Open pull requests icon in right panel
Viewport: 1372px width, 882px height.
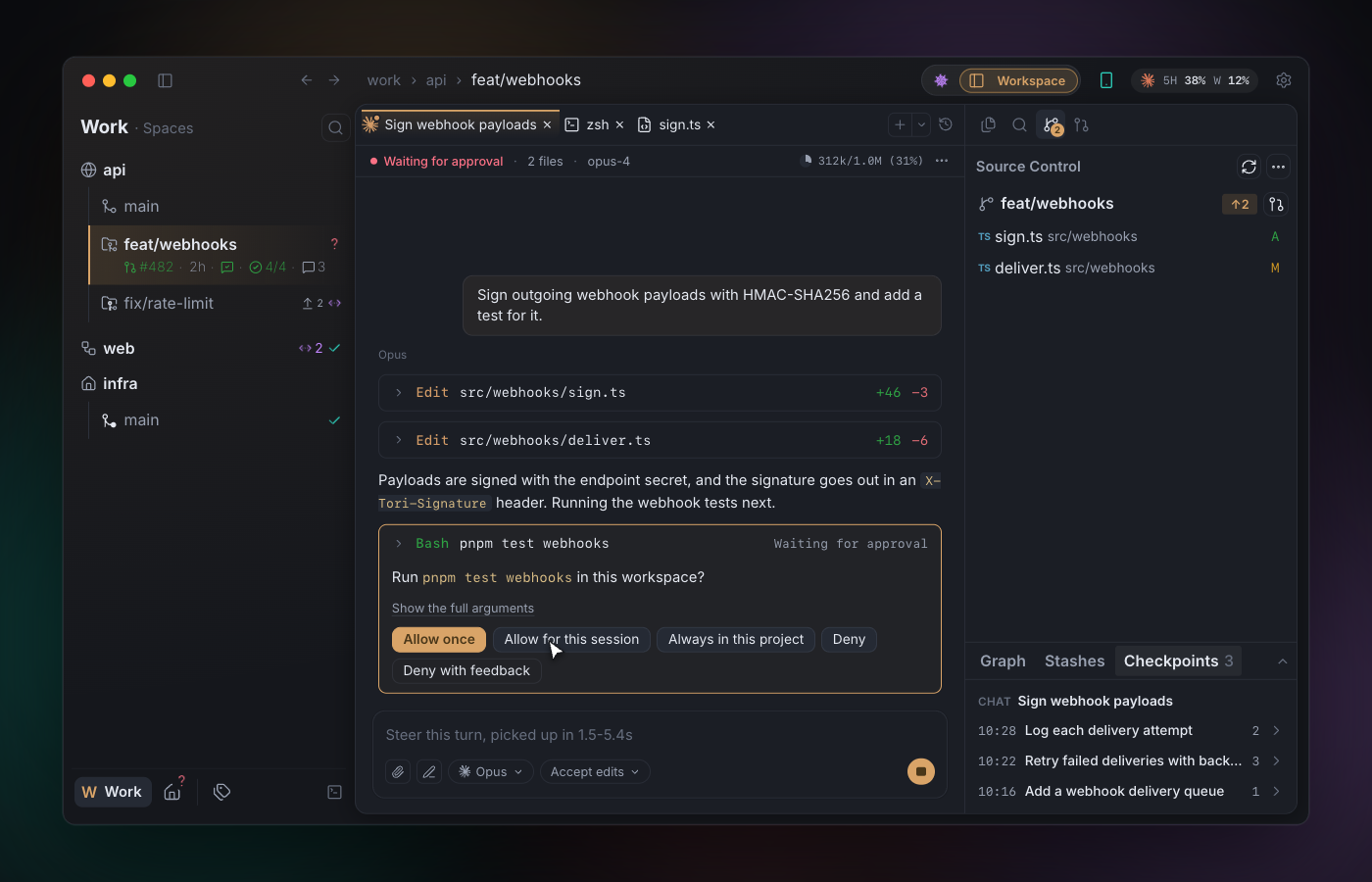point(1081,124)
